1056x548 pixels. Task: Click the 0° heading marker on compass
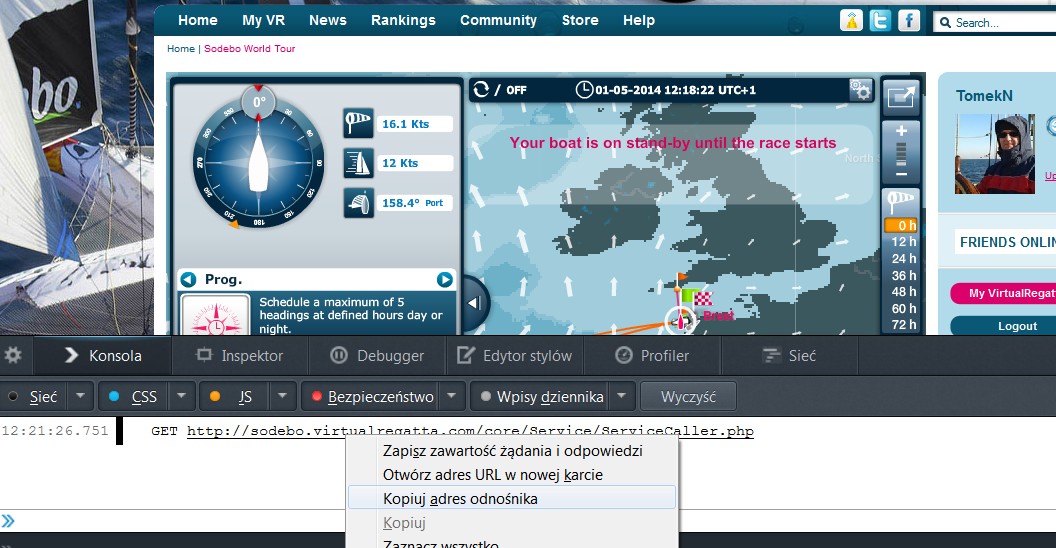coord(259,102)
